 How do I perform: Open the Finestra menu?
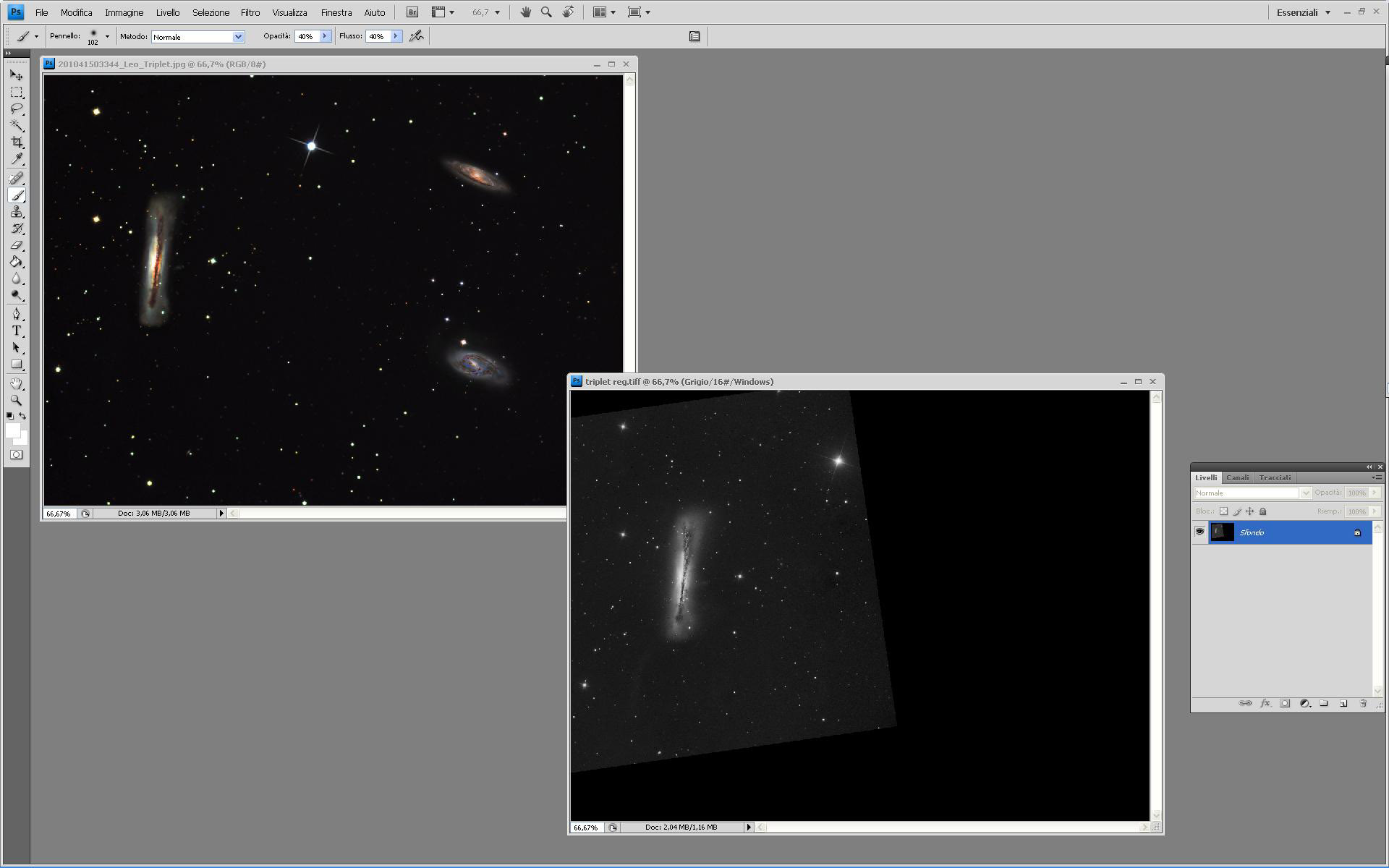pos(336,12)
